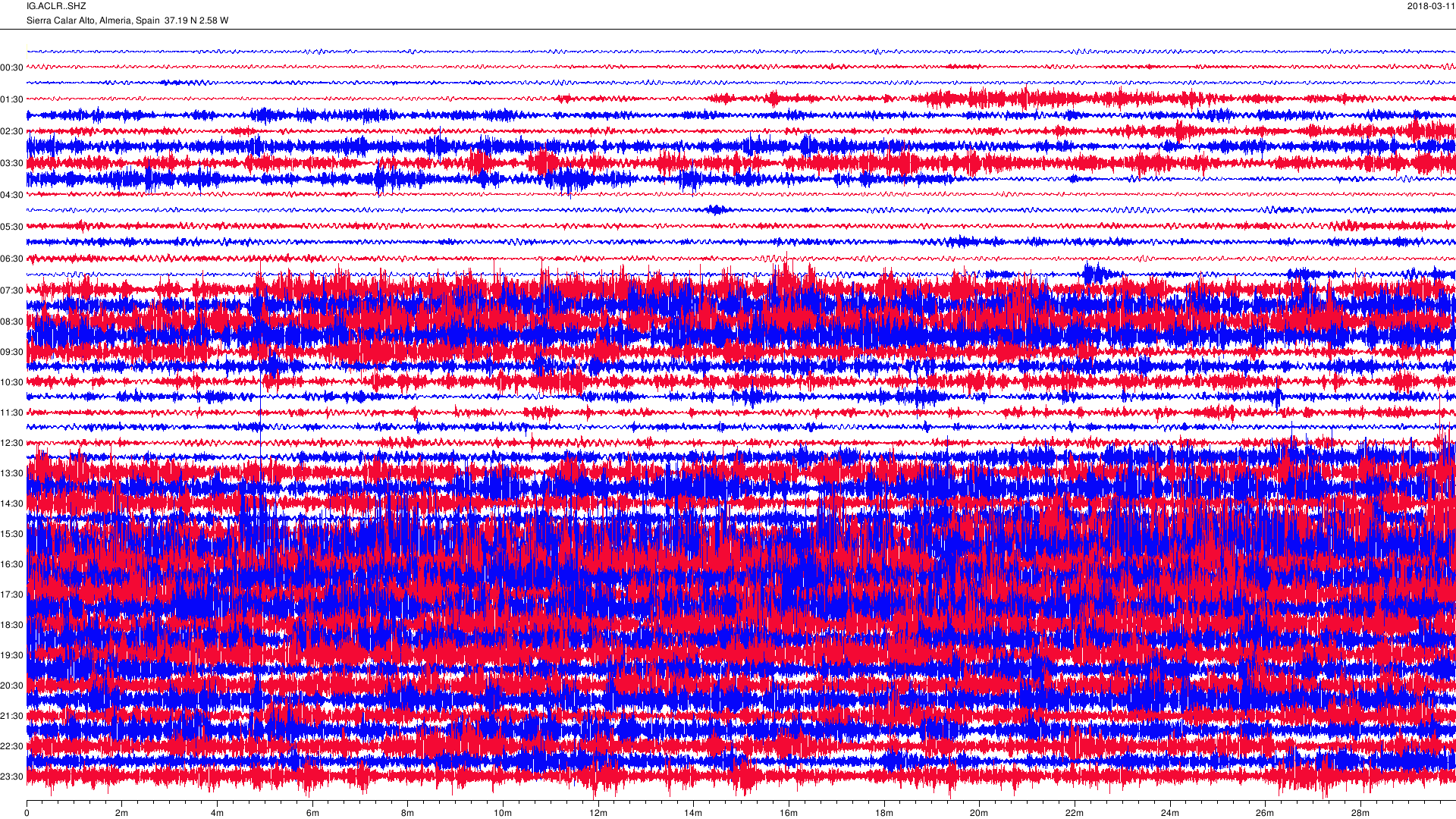Click the 00:30 time label
The image size is (1456, 819).
(x=11, y=67)
